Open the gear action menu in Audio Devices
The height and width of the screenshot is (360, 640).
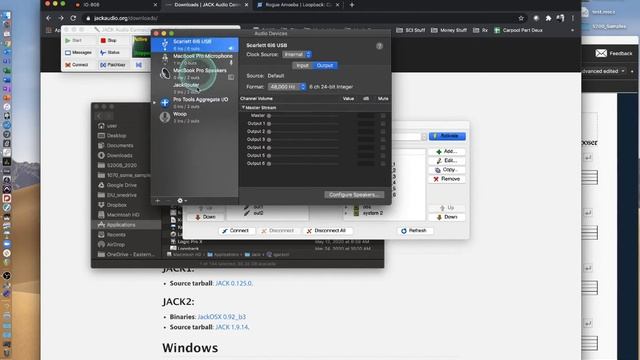pos(181,200)
